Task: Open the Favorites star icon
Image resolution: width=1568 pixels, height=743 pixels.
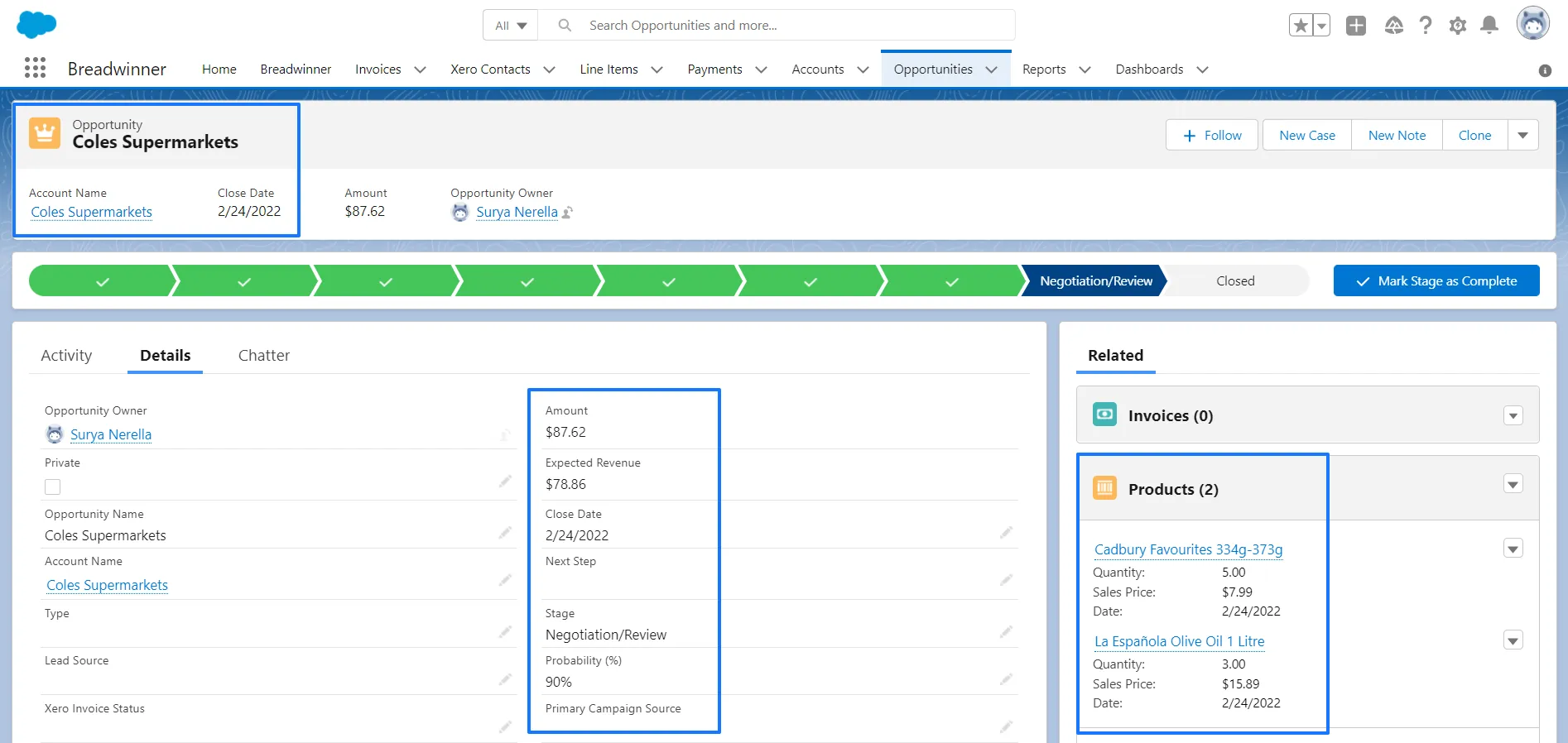Action: coord(1301,26)
